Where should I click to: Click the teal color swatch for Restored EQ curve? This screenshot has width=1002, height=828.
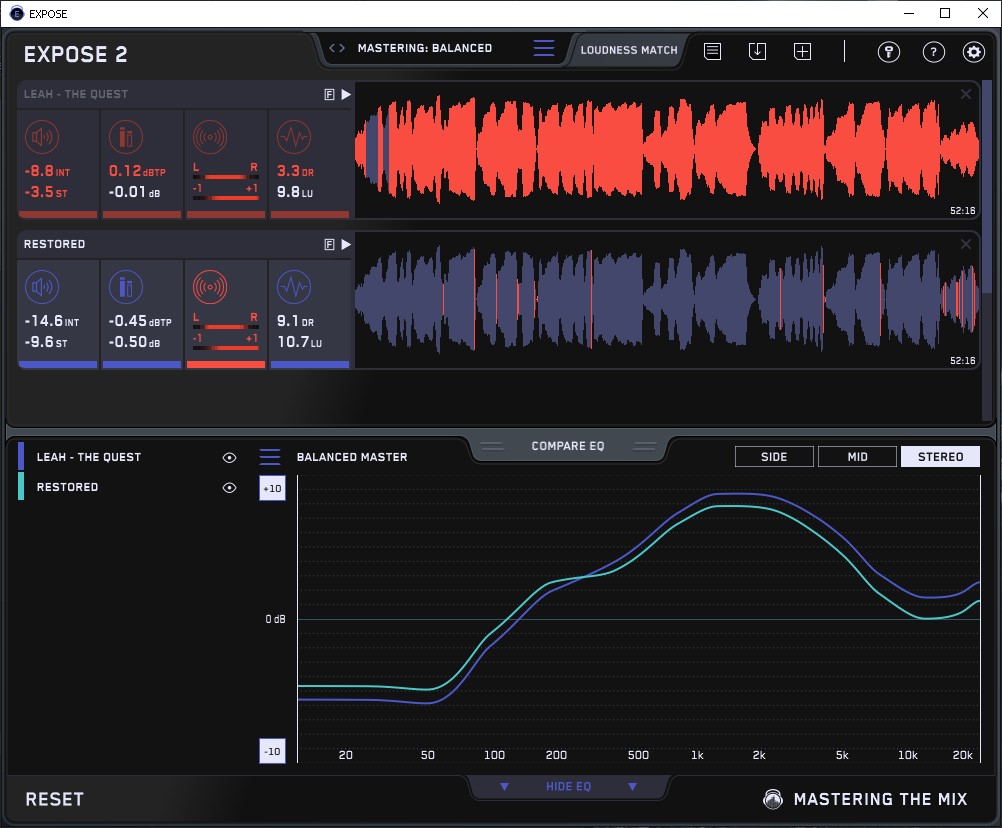point(21,486)
